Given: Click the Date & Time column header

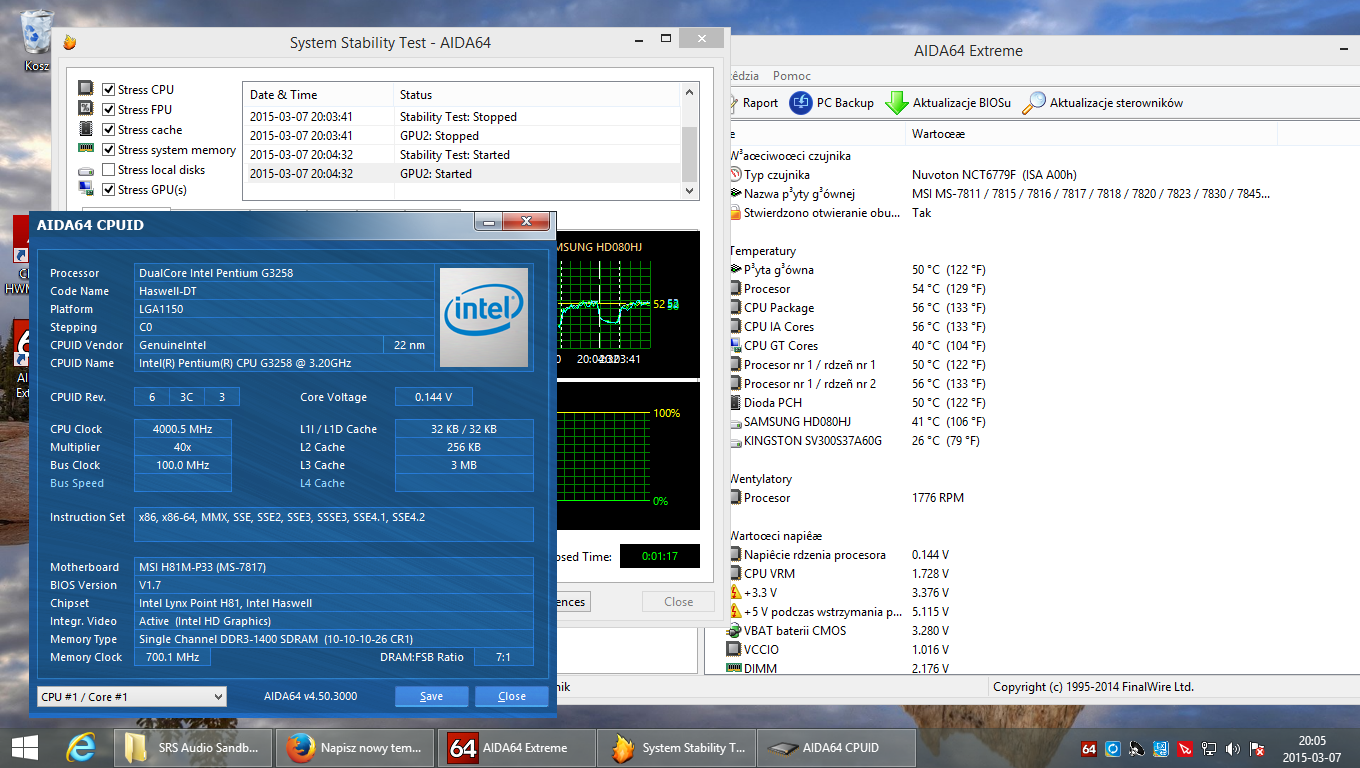Looking at the screenshot, I should tap(319, 95).
